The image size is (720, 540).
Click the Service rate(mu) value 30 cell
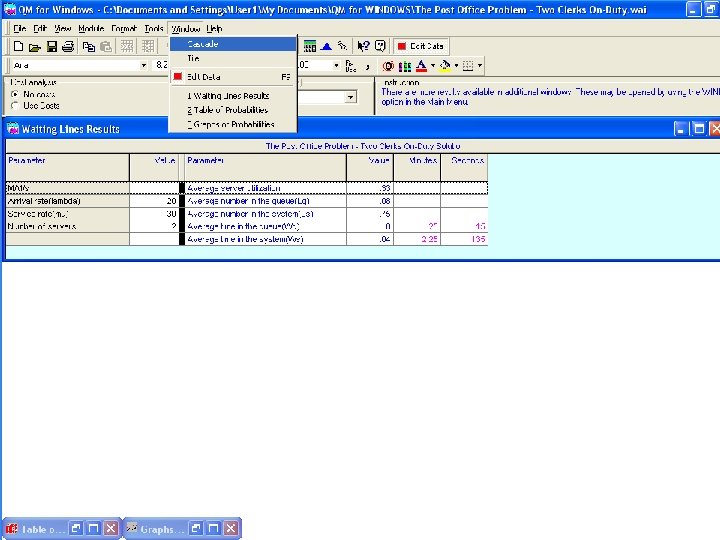pyautogui.click(x=154, y=214)
